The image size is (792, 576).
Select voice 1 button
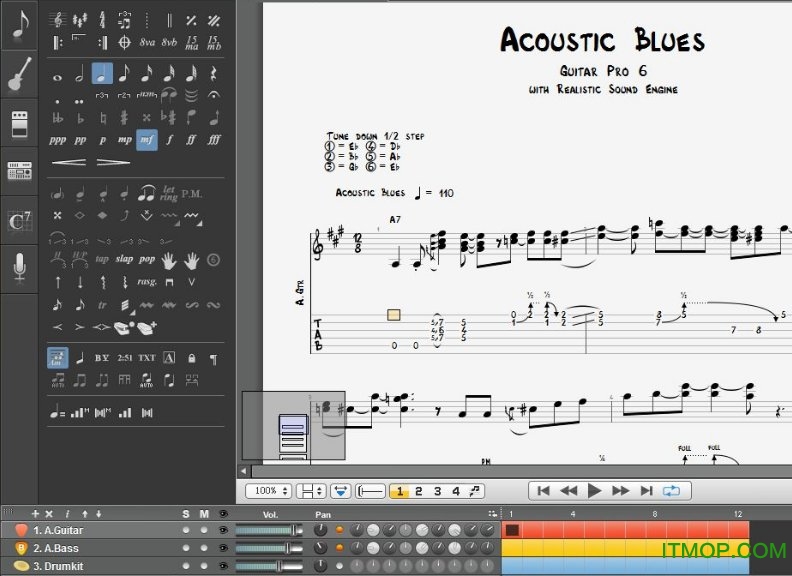click(400, 491)
